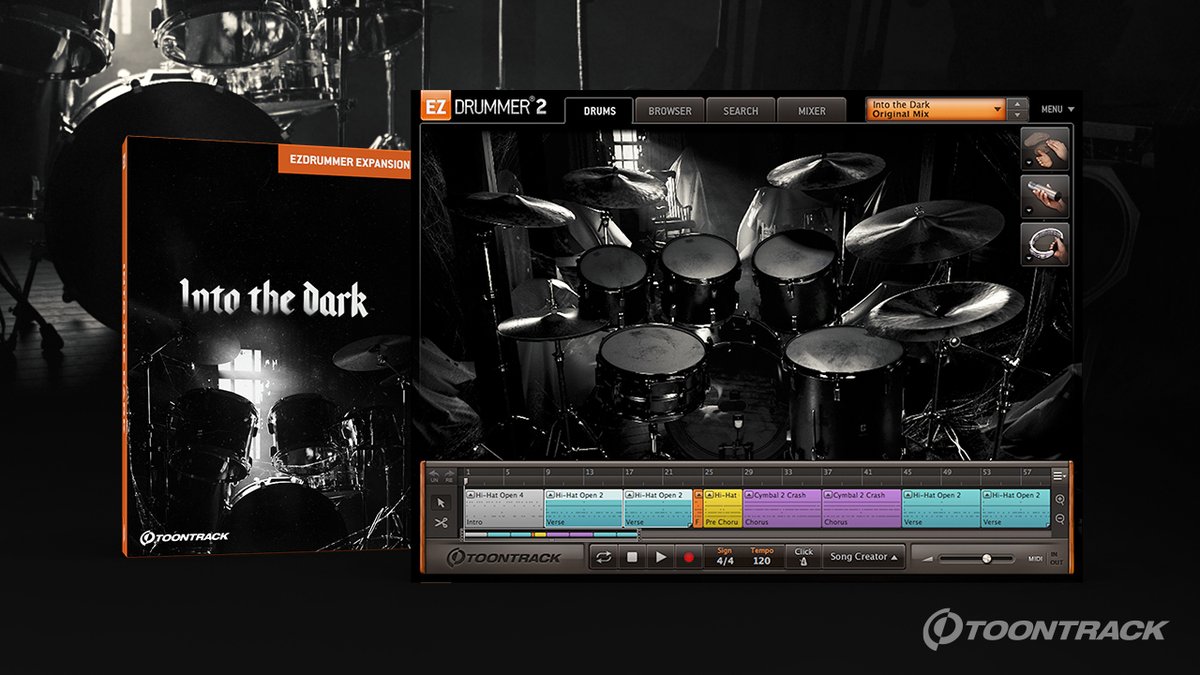
Task: Switch to the BROWSER tab
Action: point(669,110)
